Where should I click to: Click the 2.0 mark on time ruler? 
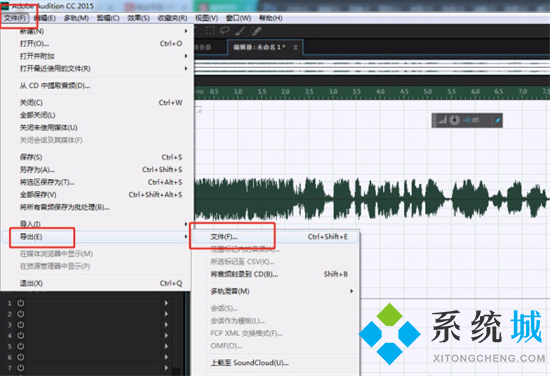(x=285, y=91)
